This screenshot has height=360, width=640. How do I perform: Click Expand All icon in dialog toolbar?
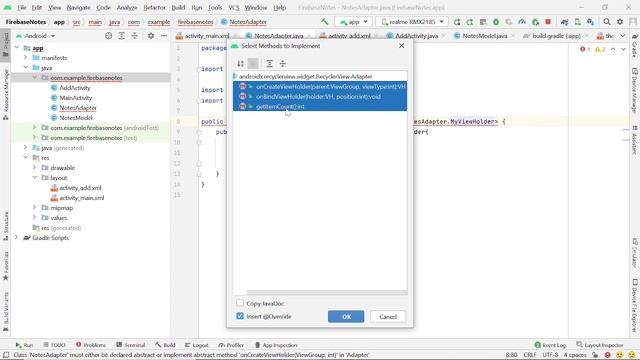coord(269,63)
